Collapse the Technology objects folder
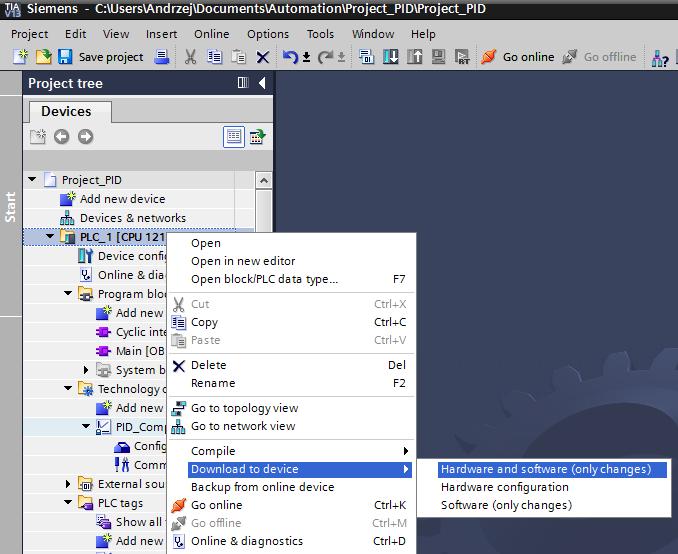This screenshot has height=554, width=678. tap(68, 388)
